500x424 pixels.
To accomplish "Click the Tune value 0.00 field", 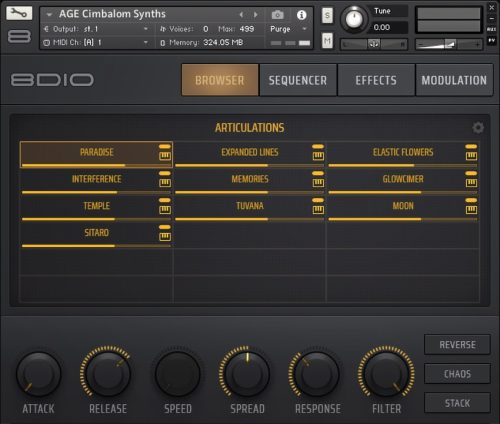I will coord(388,27).
